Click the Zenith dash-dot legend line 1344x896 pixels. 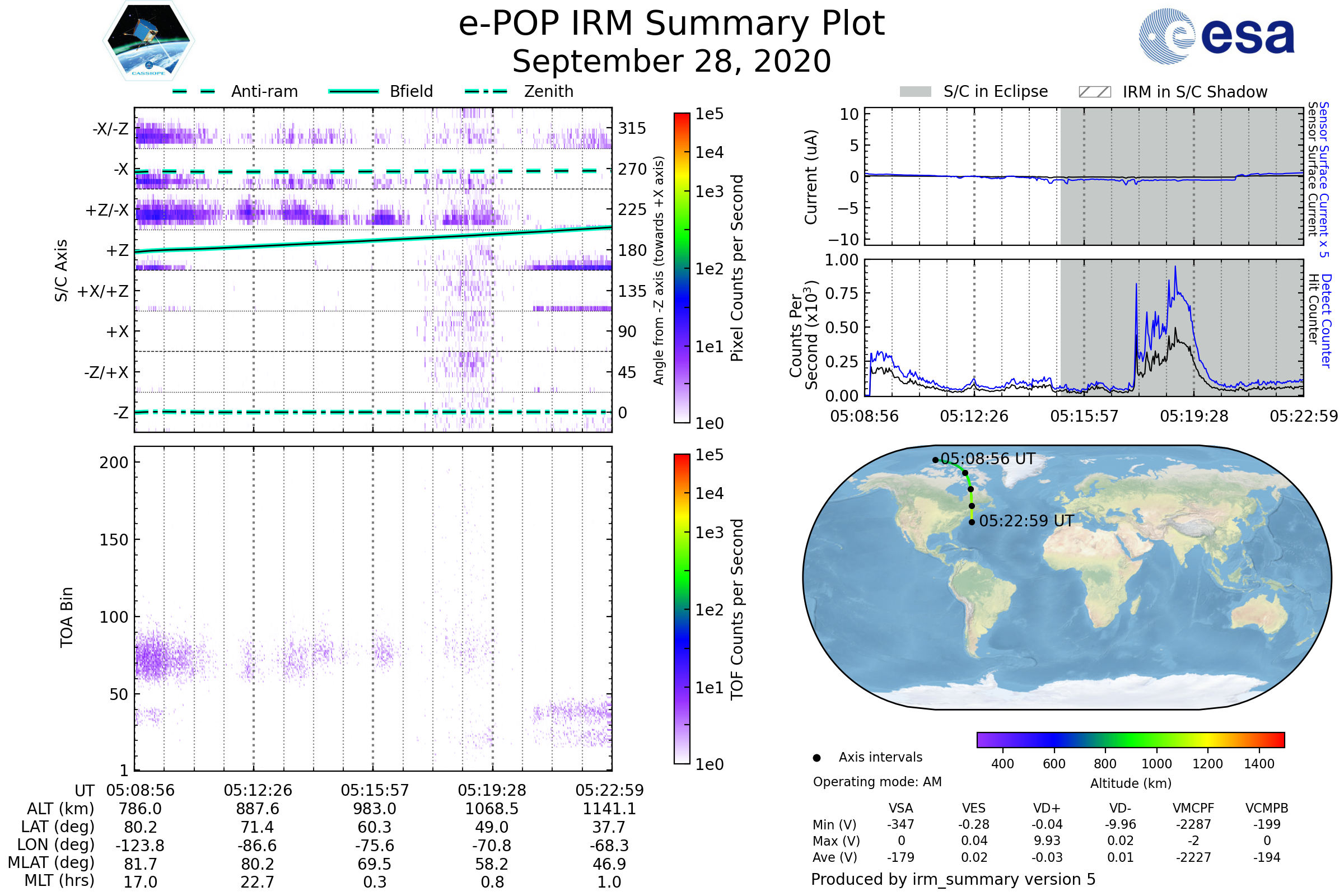click(486, 91)
